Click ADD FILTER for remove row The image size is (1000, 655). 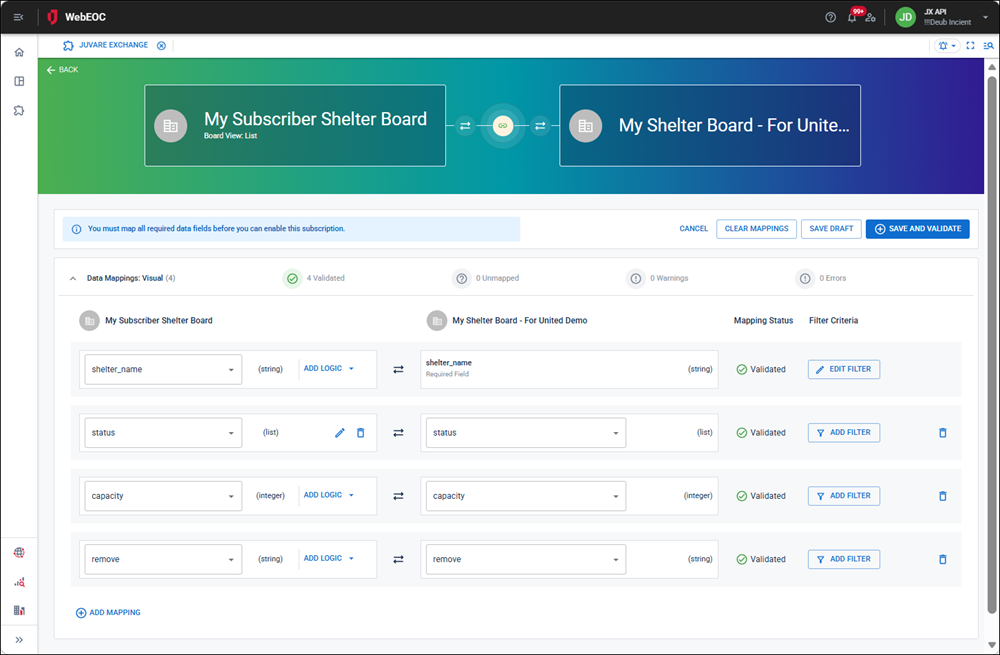[844, 559]
